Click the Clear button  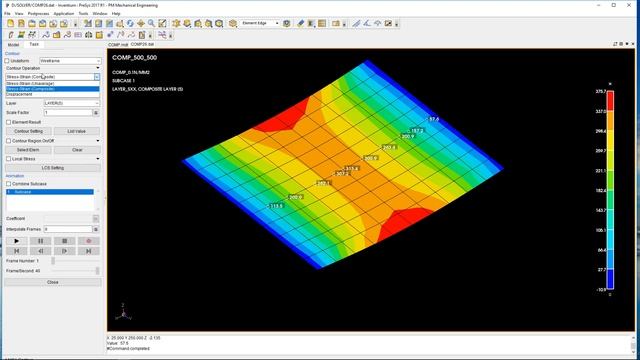click(77, 150)
